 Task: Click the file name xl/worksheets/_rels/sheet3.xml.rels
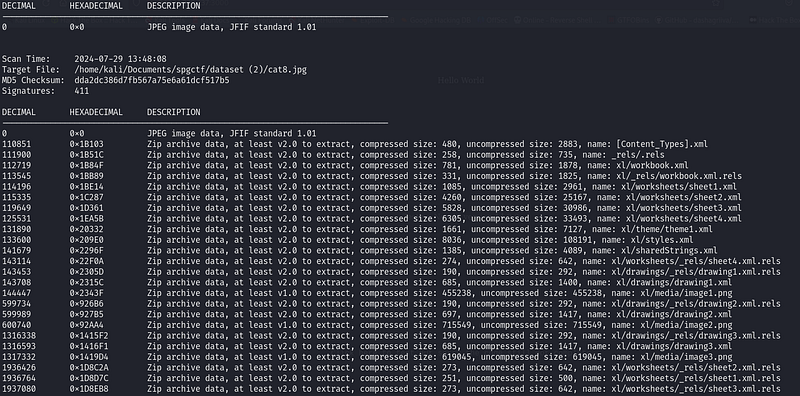pyautogui.click(x=696, y=389)
